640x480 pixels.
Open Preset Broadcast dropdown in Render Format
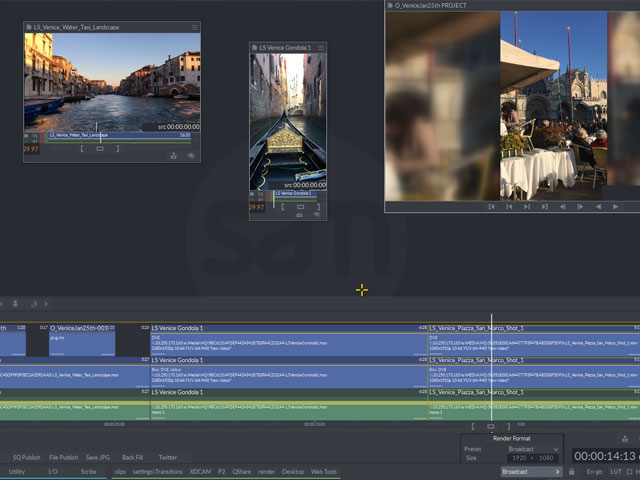(533, 449)
